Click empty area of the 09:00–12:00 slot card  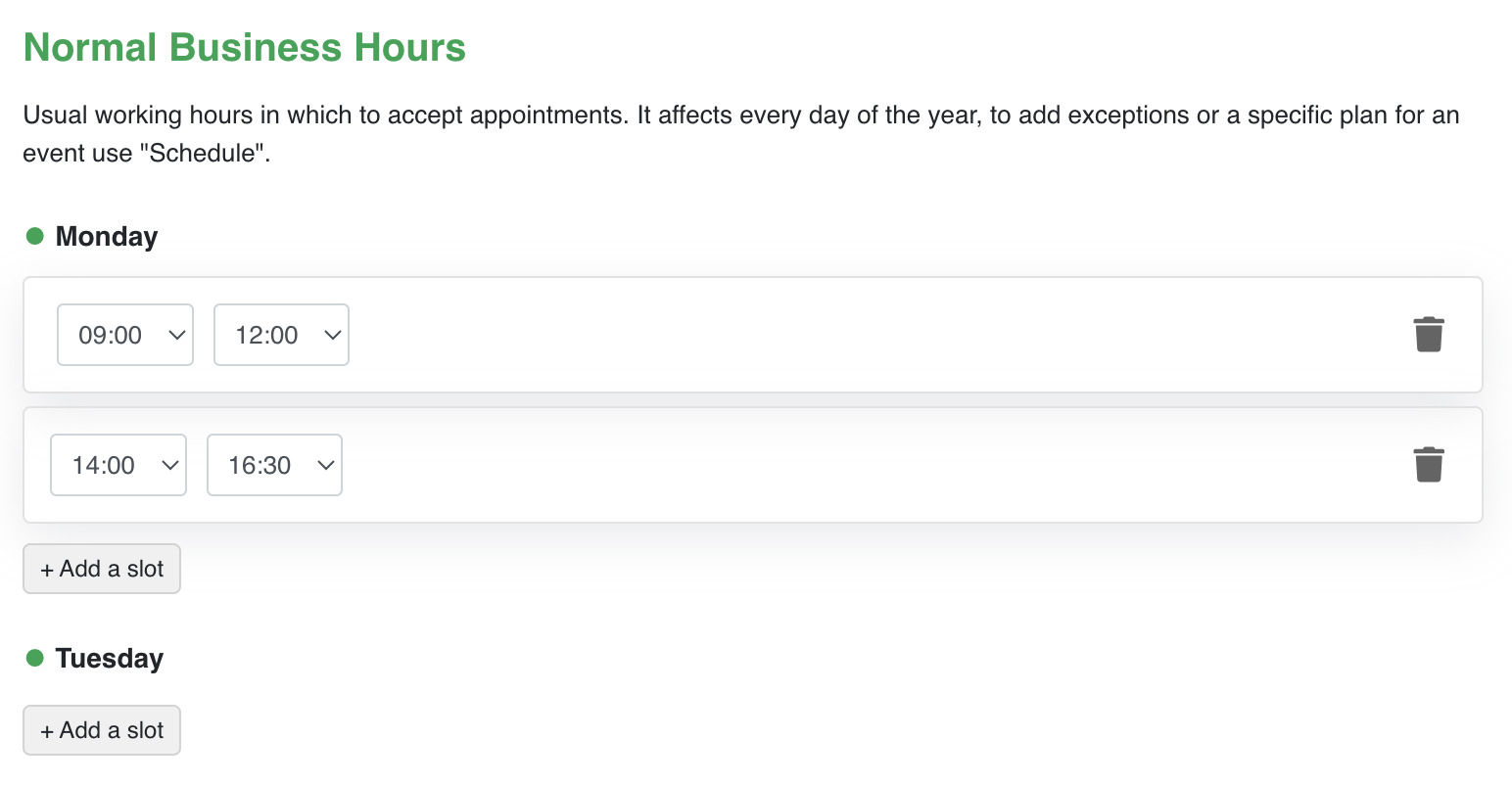832,335
